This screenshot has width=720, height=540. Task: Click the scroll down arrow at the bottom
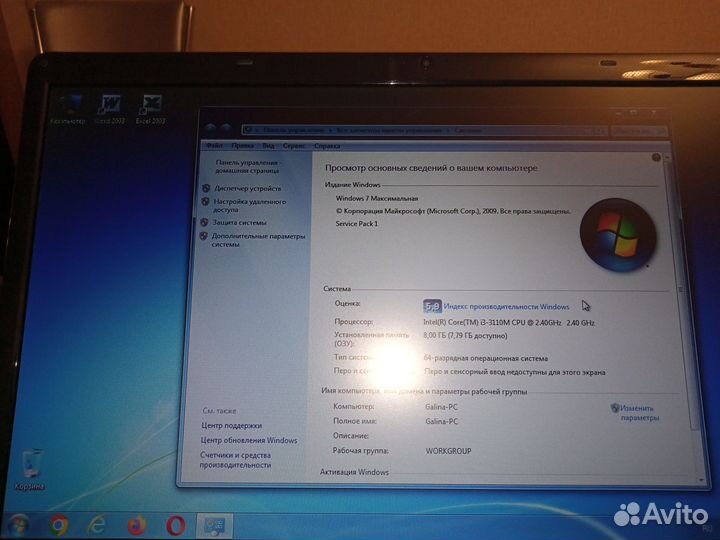(x=701, y=480)
